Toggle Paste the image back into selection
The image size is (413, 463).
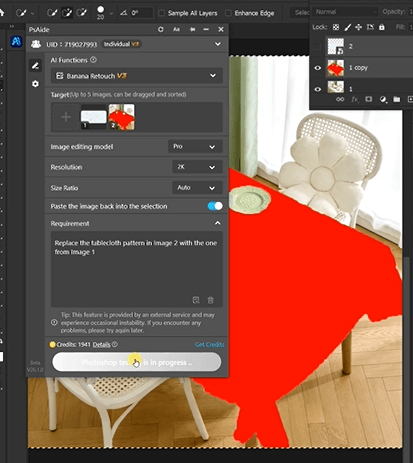coord(215,206)
